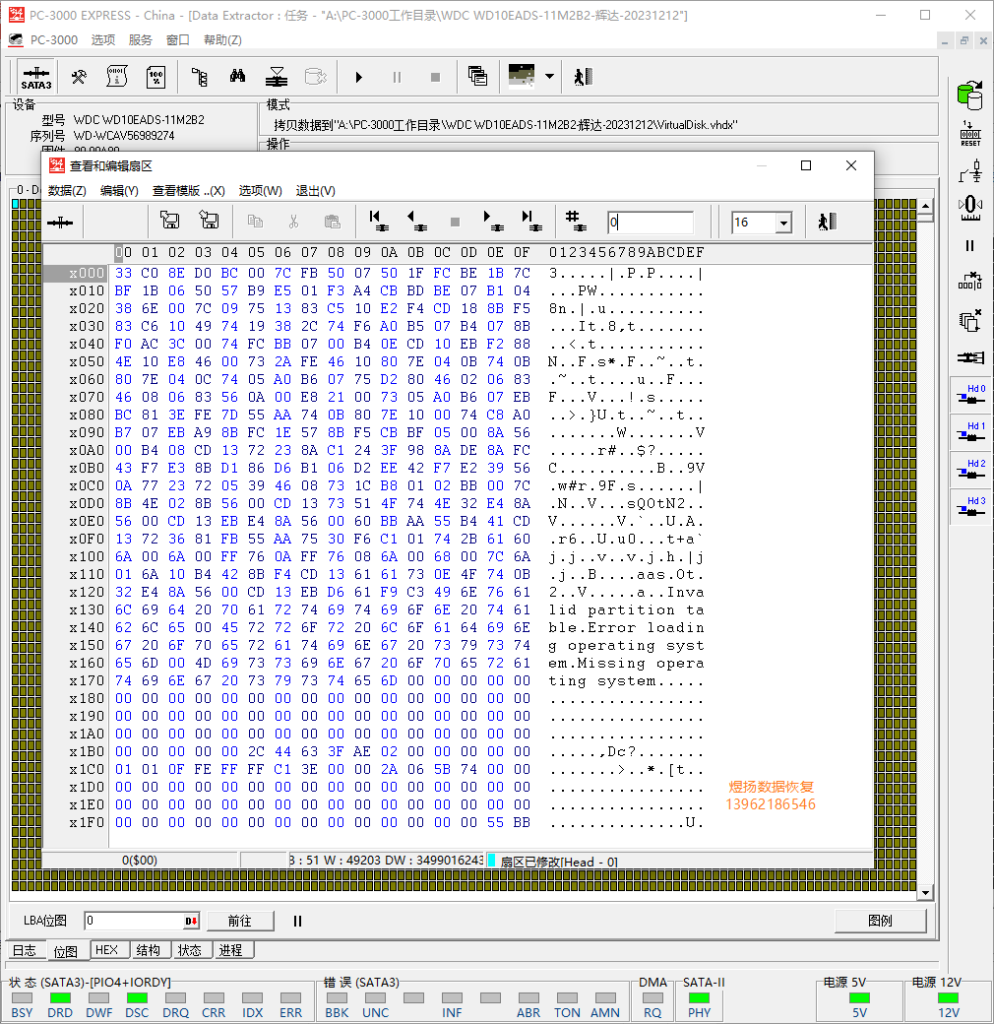Screen dimensions: 994x1024
Task: Click the database disks icon in right sidebar
Action: pyautogui.click(x=970, y=95)
